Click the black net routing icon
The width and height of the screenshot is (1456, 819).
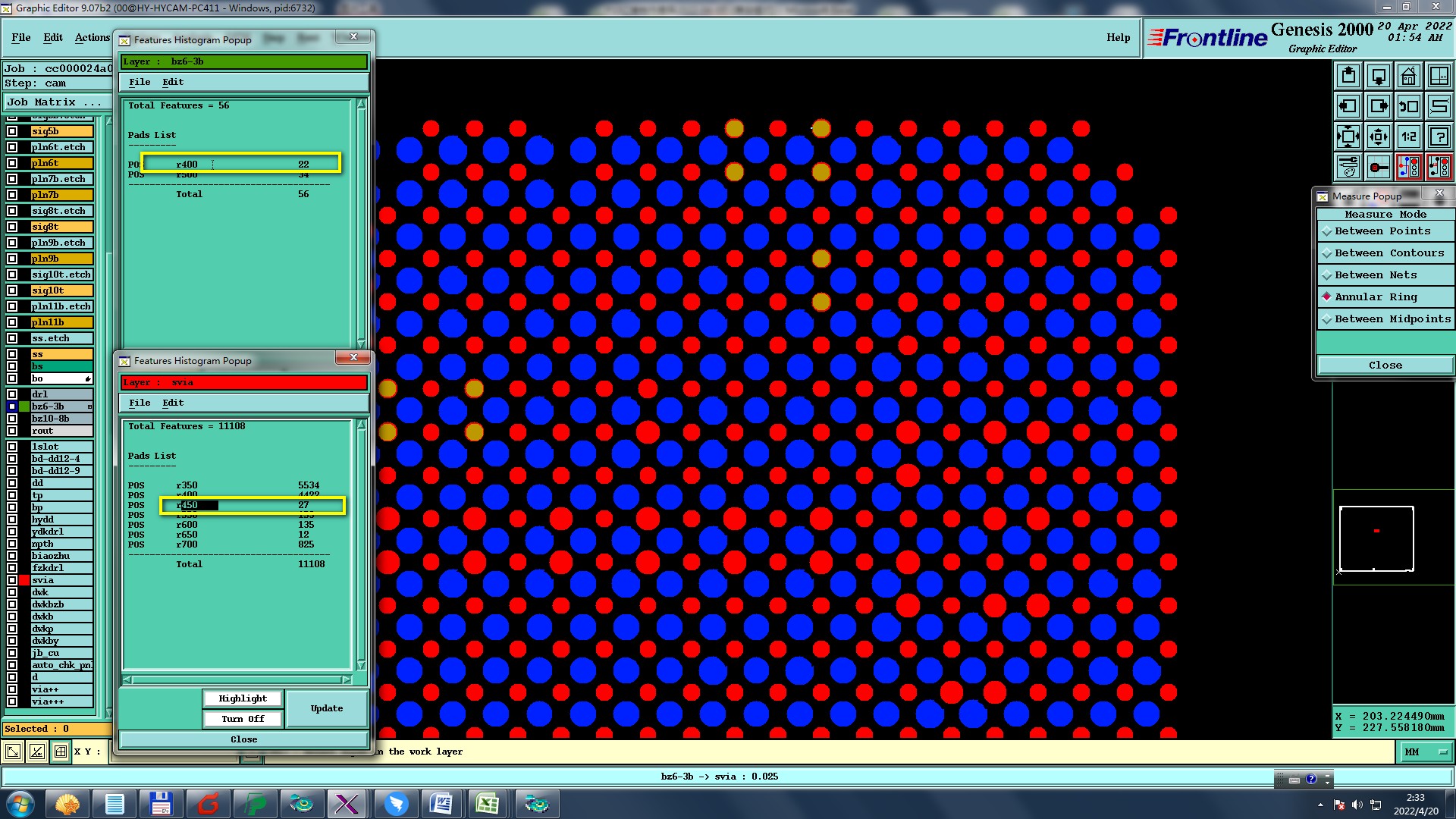(1439, 167)
